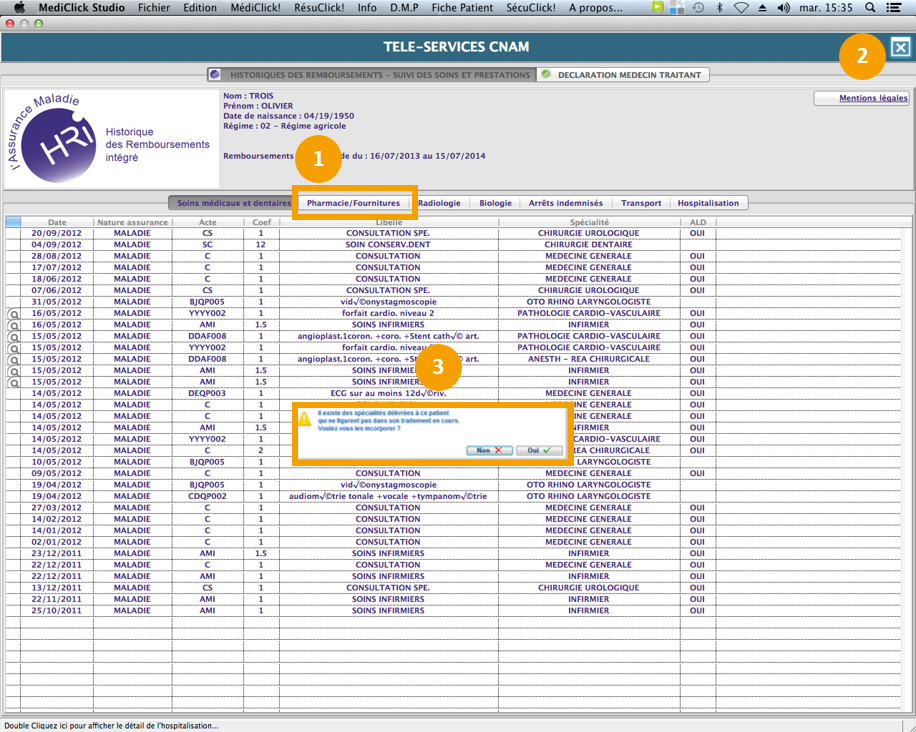Click the magnifier beside 15/05/2012 DDAF008 ANESTH row
The image size is (916, 732).
(x=13, y=359)
